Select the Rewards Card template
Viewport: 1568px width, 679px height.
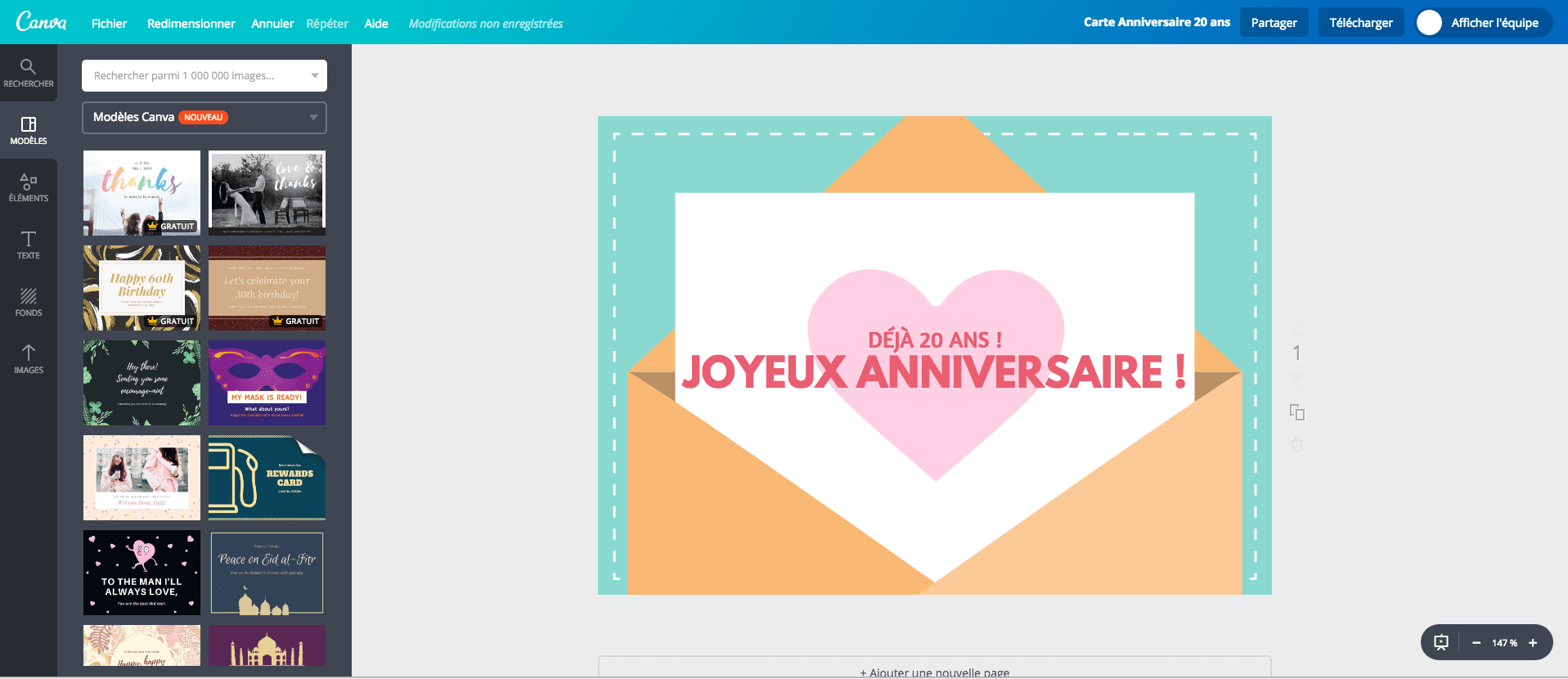click(x=267, y=478)
